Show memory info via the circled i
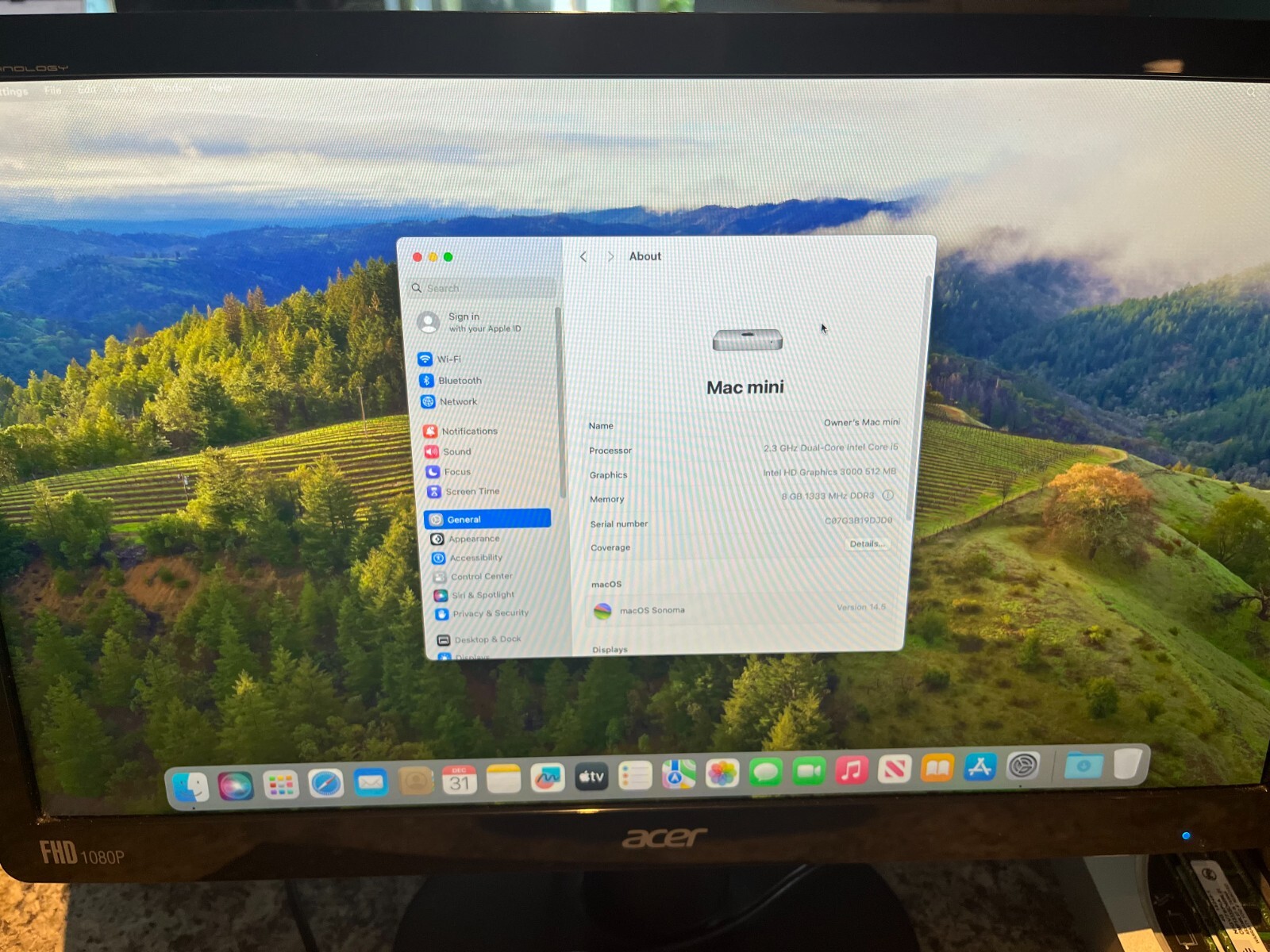The width and height of the screenshot is (1270, 952). pyautogui.click(x=888, y=495)
